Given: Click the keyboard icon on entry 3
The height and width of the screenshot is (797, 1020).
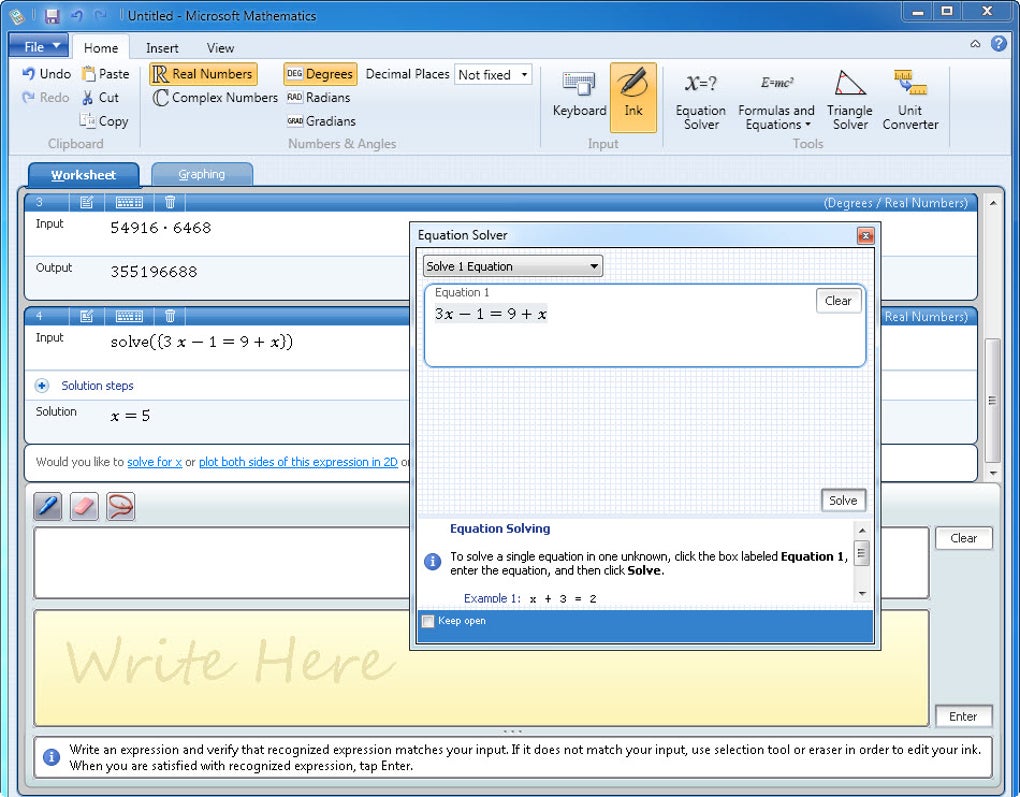Looking at the screenshot, I should (129, 202).
